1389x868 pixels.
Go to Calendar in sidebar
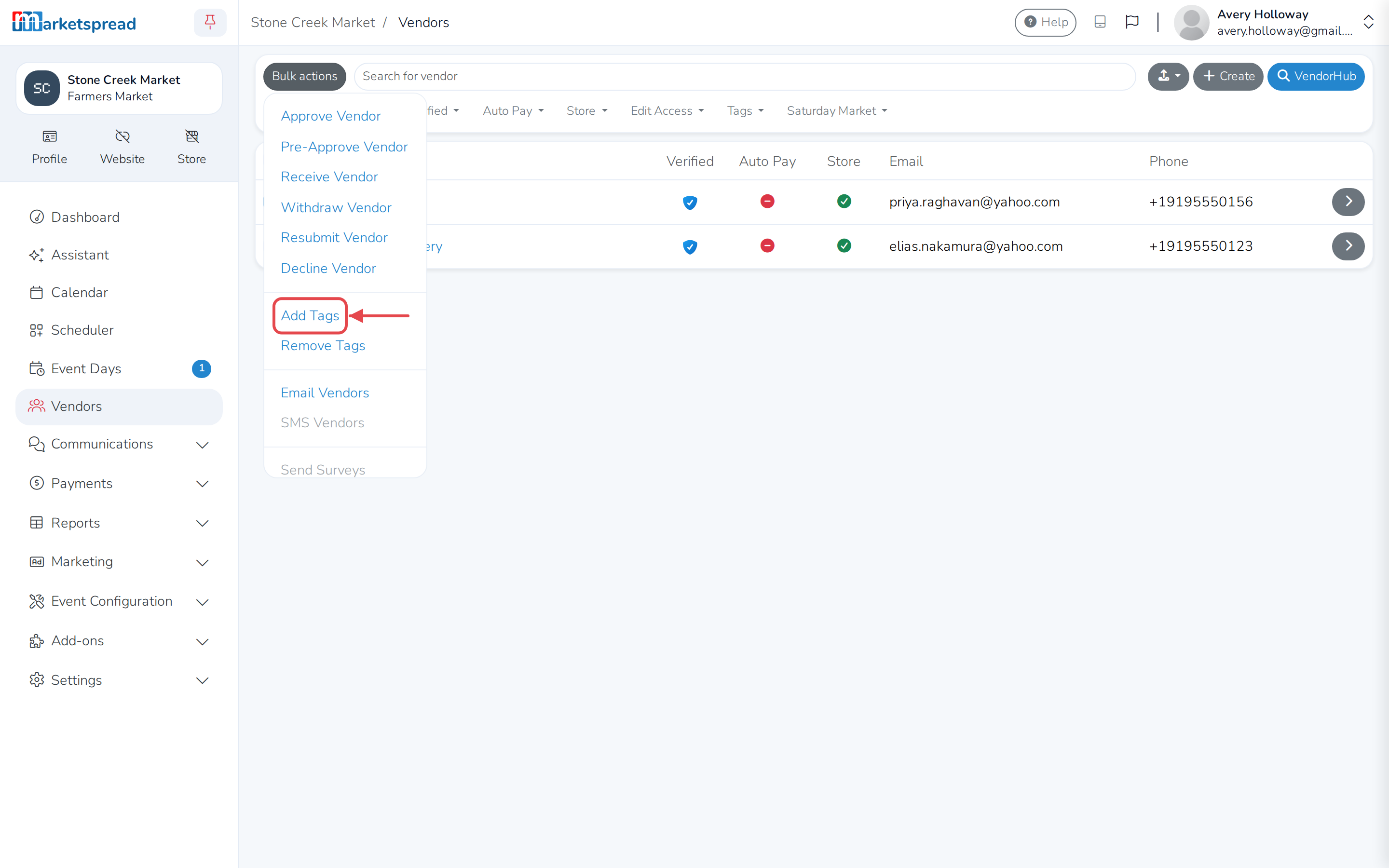click(119, 292)
